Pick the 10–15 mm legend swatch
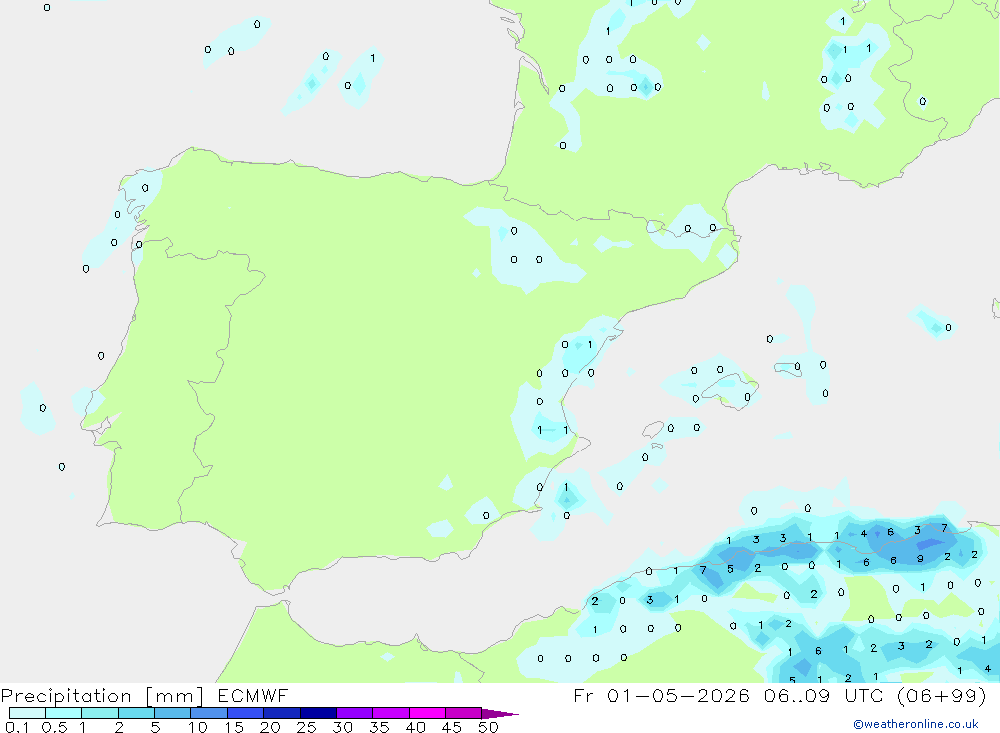Viewport: 1000px width, 733px height. click(x=209, y=713)
